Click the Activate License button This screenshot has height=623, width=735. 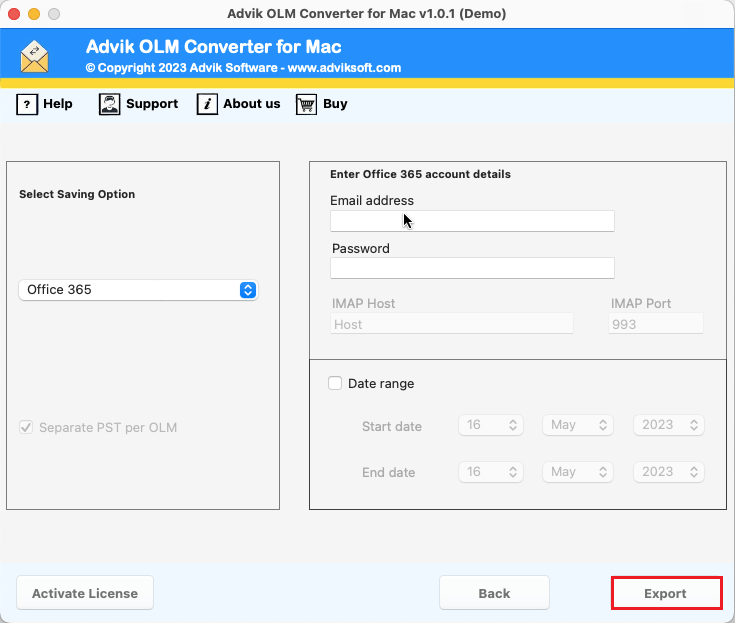tap(85, 593)
